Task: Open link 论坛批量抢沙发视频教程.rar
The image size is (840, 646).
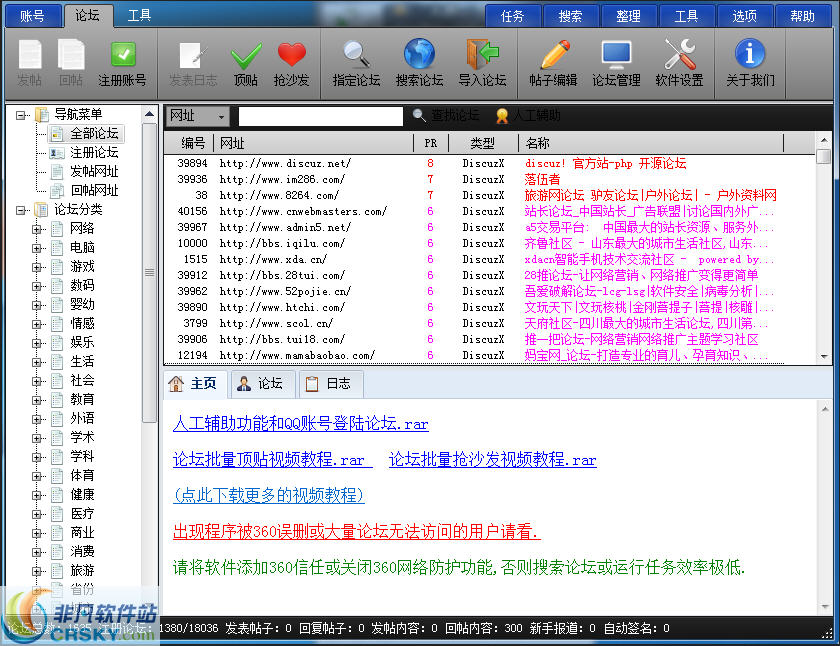Action: (493, 460)
